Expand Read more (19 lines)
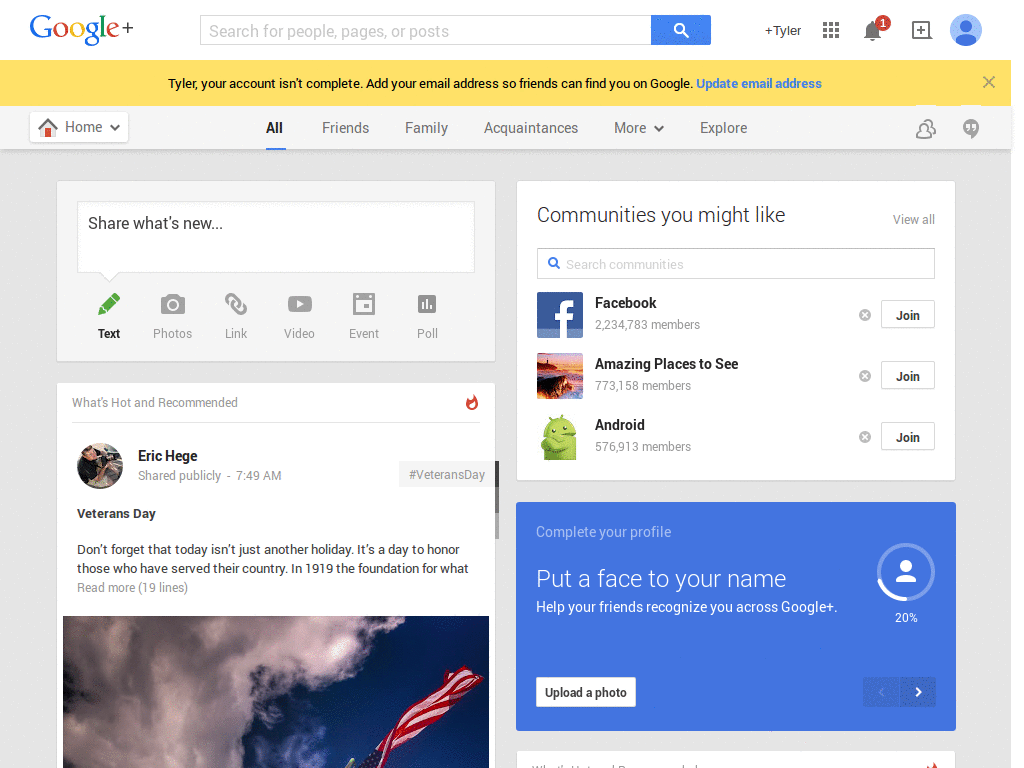This screenshot has width=1024, height=768. 133,588
